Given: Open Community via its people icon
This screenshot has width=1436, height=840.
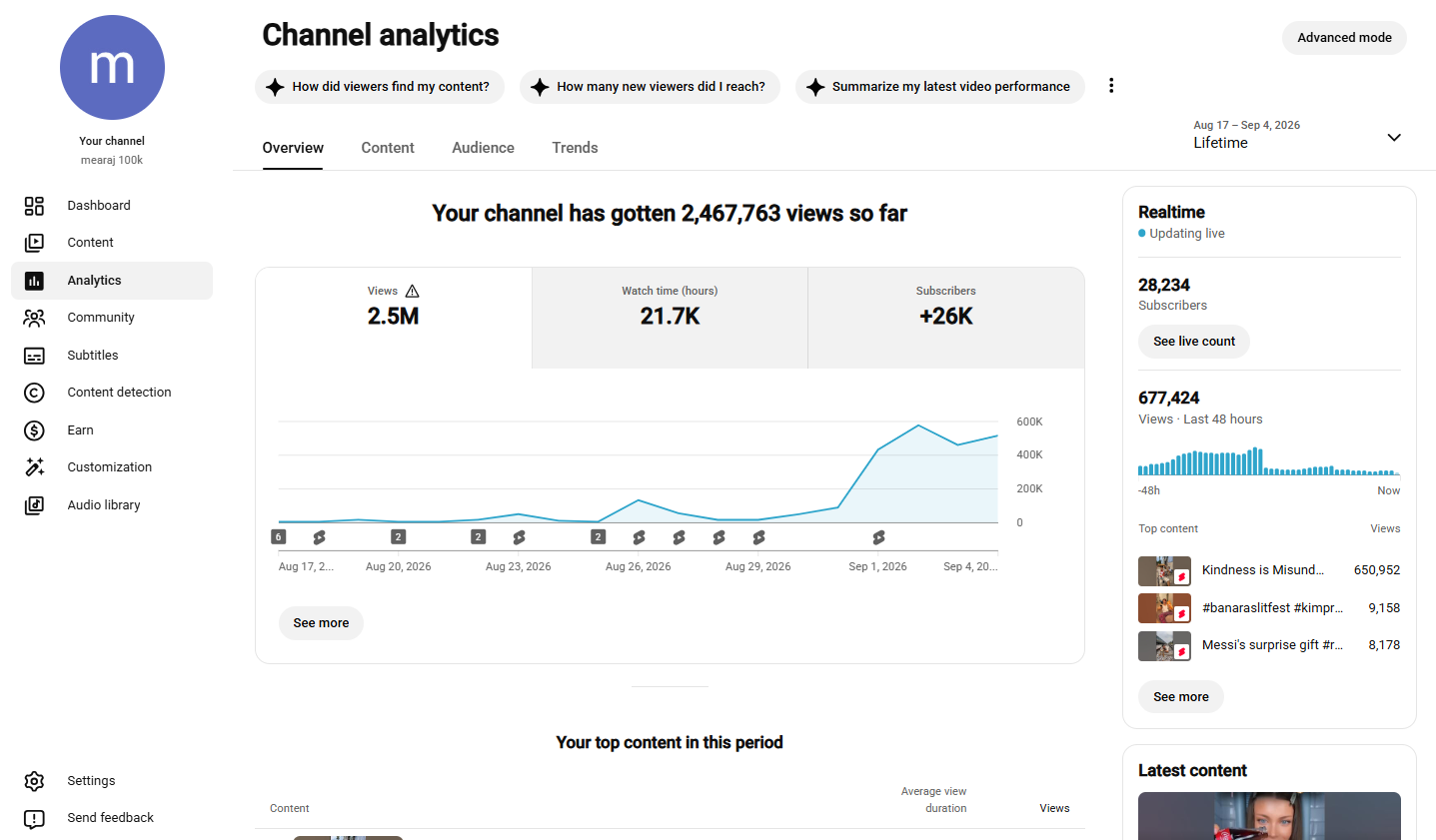Looking at the screenshot, I should pos(34,318).
